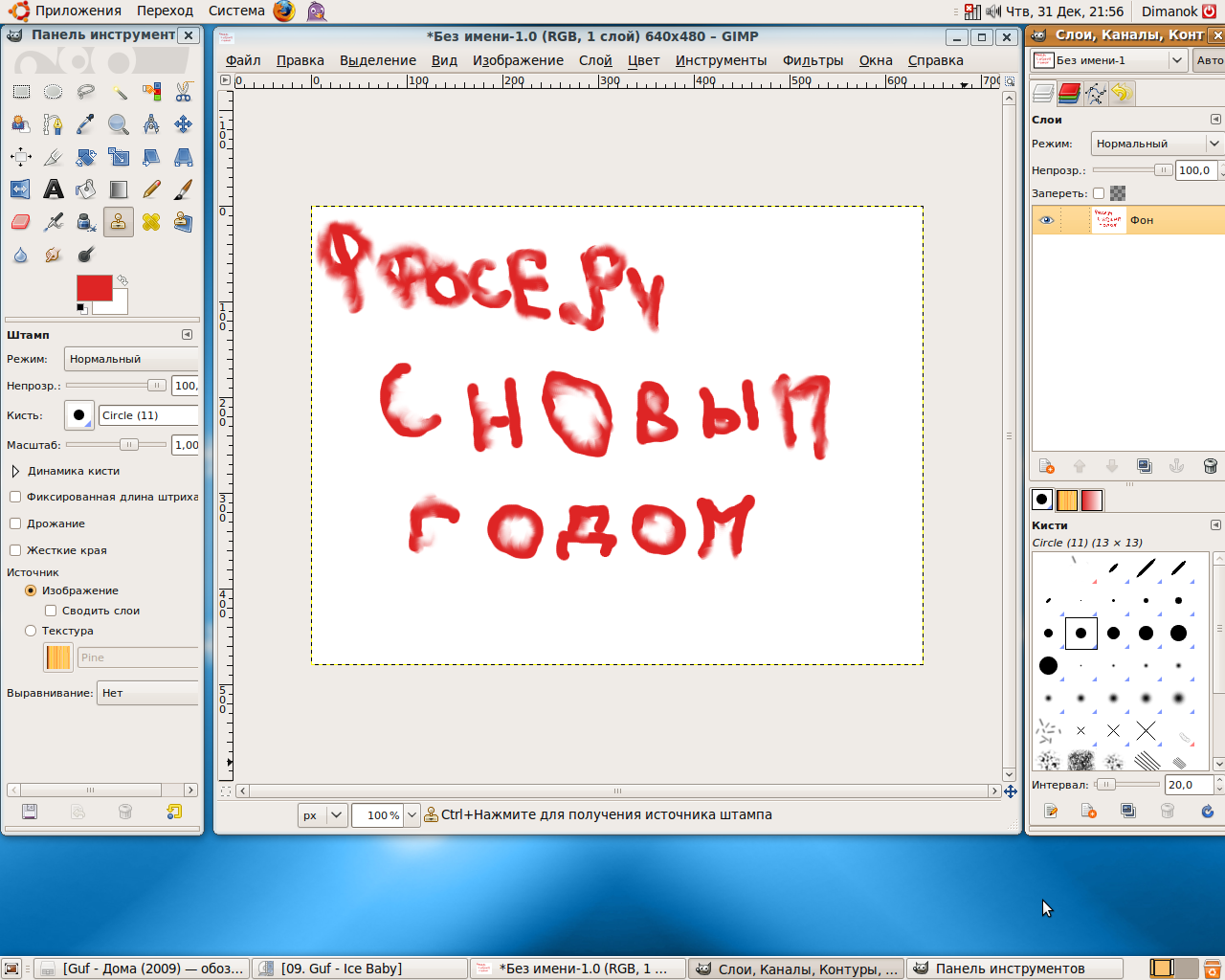Select the Bucket Fill tool
Image resolution: width=1225 pixels, height=980 pixels.
[86, 189]
